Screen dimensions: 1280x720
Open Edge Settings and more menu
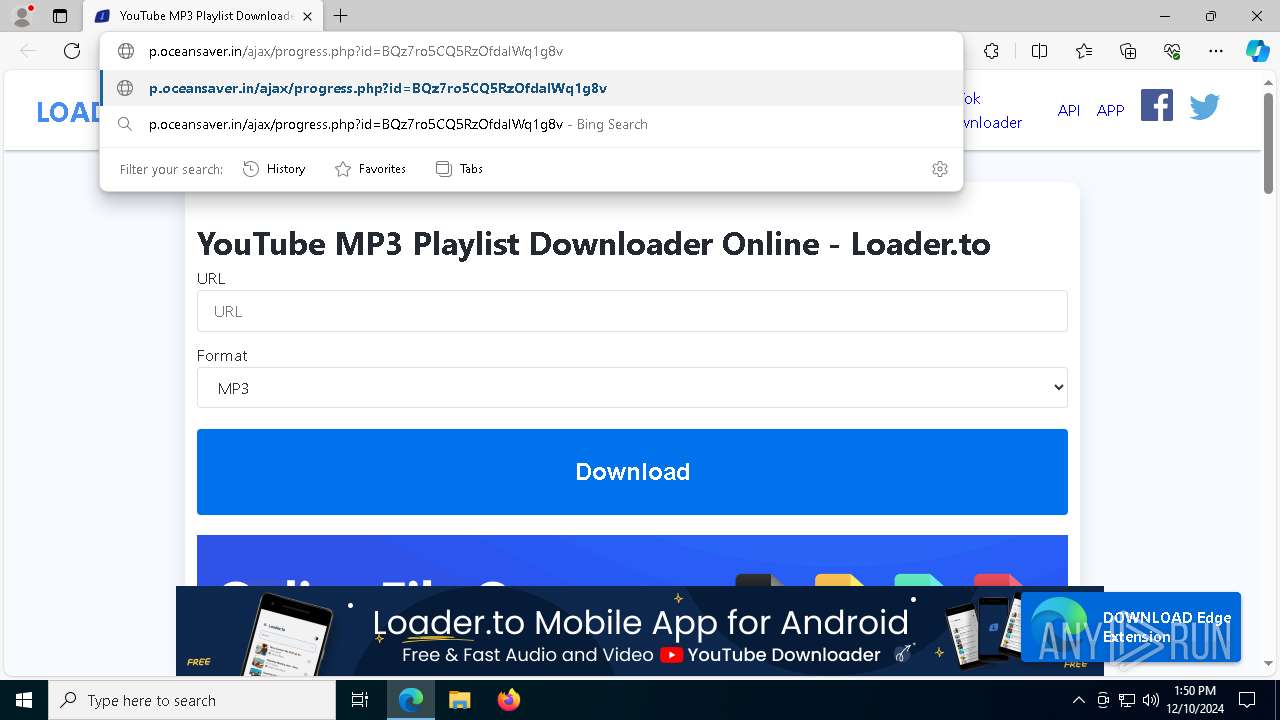pos(1216,51)
